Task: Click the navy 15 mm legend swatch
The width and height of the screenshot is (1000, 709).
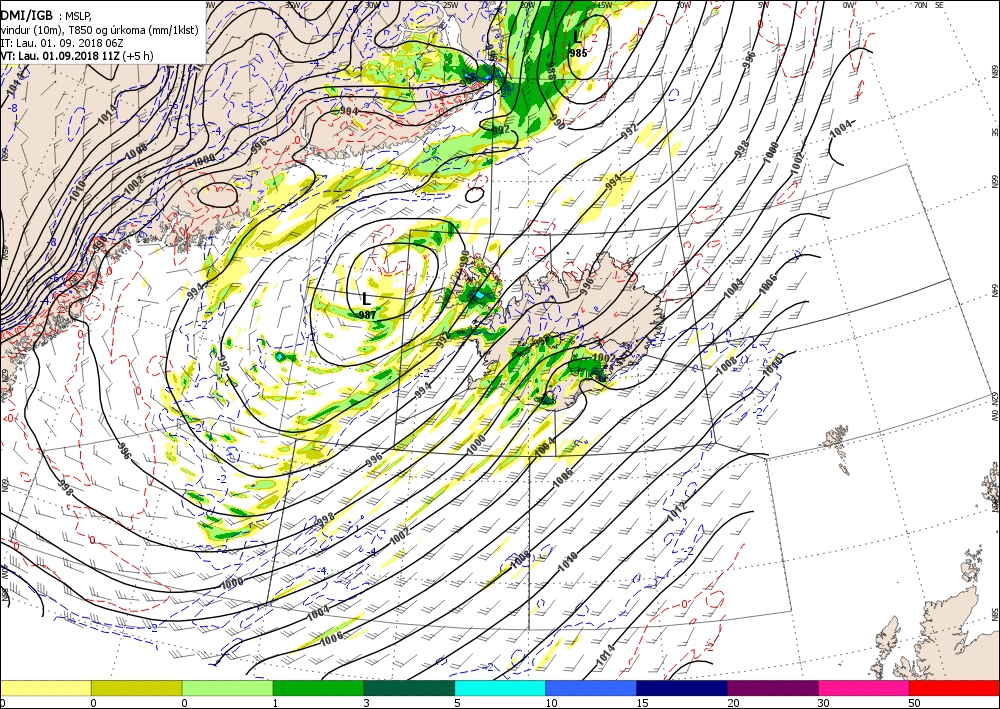Action: pos(682,688)
